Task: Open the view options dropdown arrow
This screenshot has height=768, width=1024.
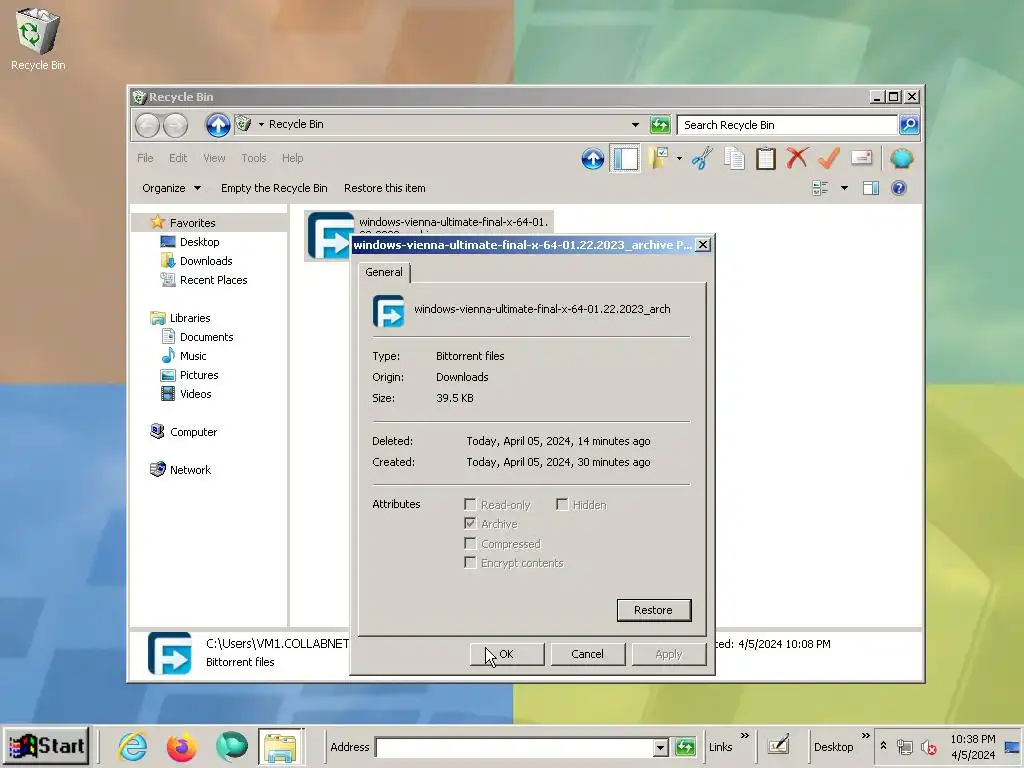Action: [844, 188]
